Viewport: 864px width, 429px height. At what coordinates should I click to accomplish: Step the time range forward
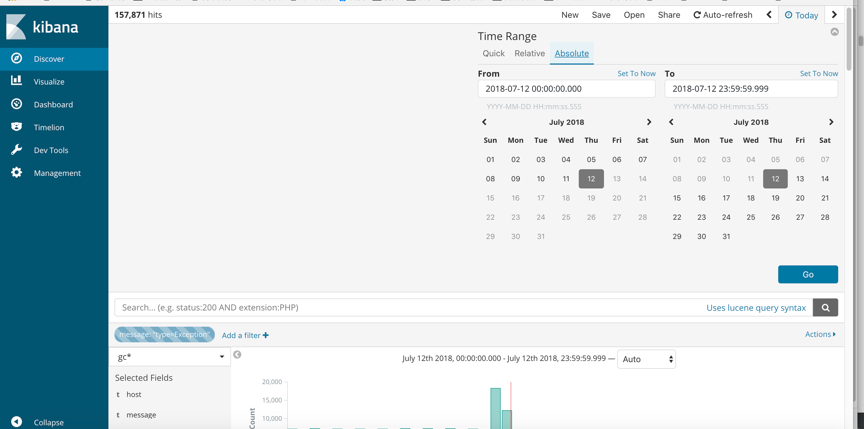click(834, 15)
